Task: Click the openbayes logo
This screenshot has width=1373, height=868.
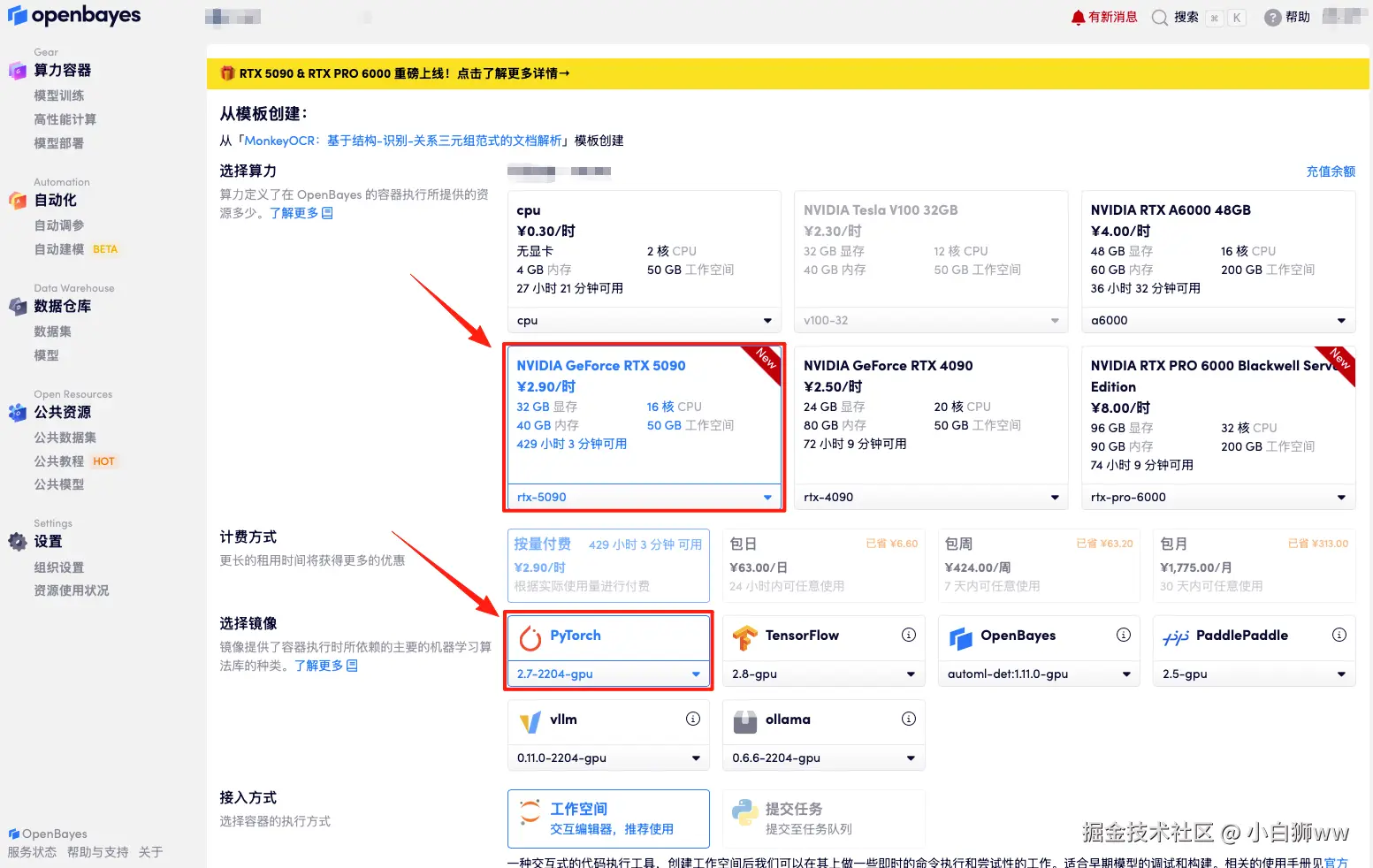Action: [x=74, y=16]
